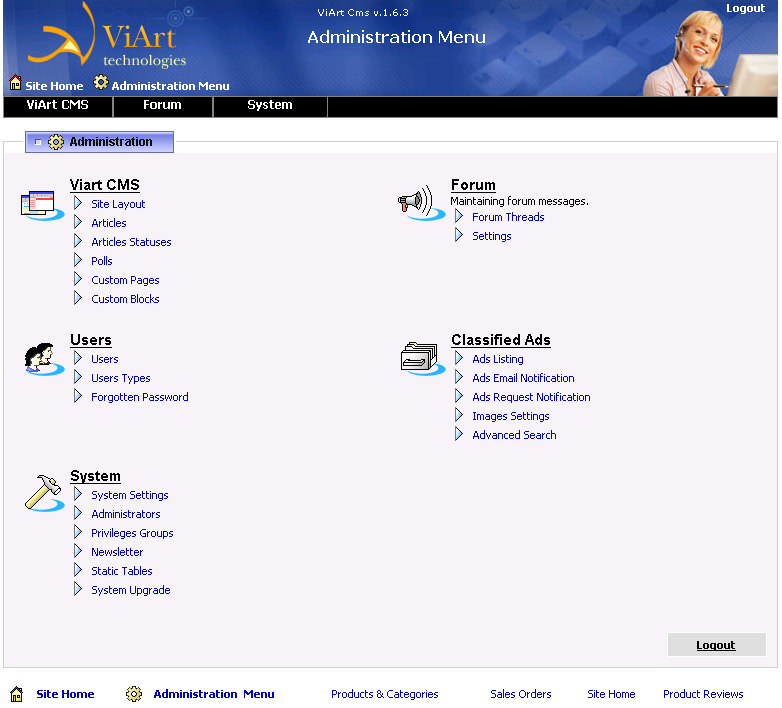782x708 pixels.
Task: Open Ads Request Notification link
Action: [x=531, y=397]
